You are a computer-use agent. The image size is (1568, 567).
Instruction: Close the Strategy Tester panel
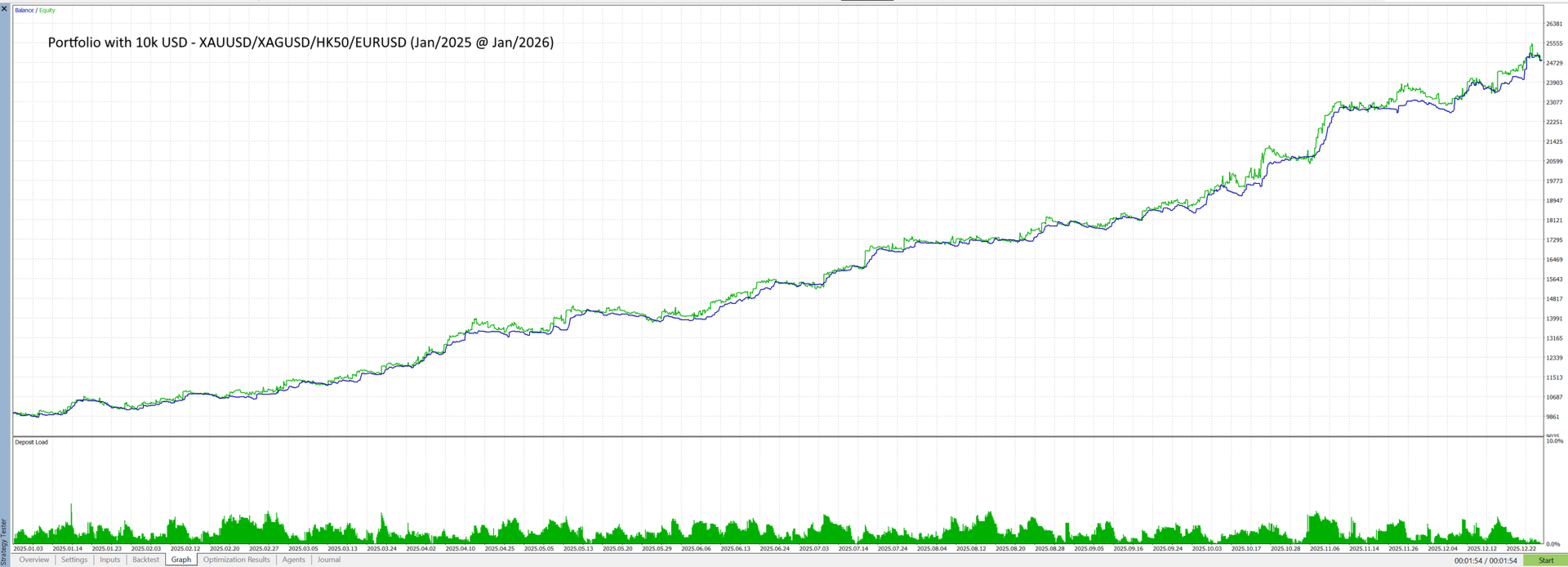click(4, 7)
